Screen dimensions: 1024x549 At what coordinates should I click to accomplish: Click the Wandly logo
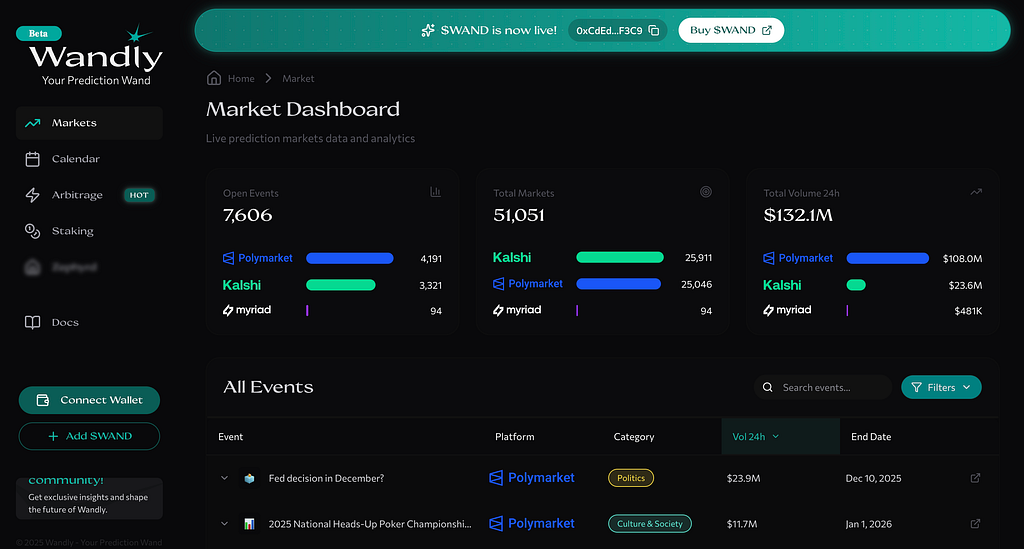tap(96, 55)
